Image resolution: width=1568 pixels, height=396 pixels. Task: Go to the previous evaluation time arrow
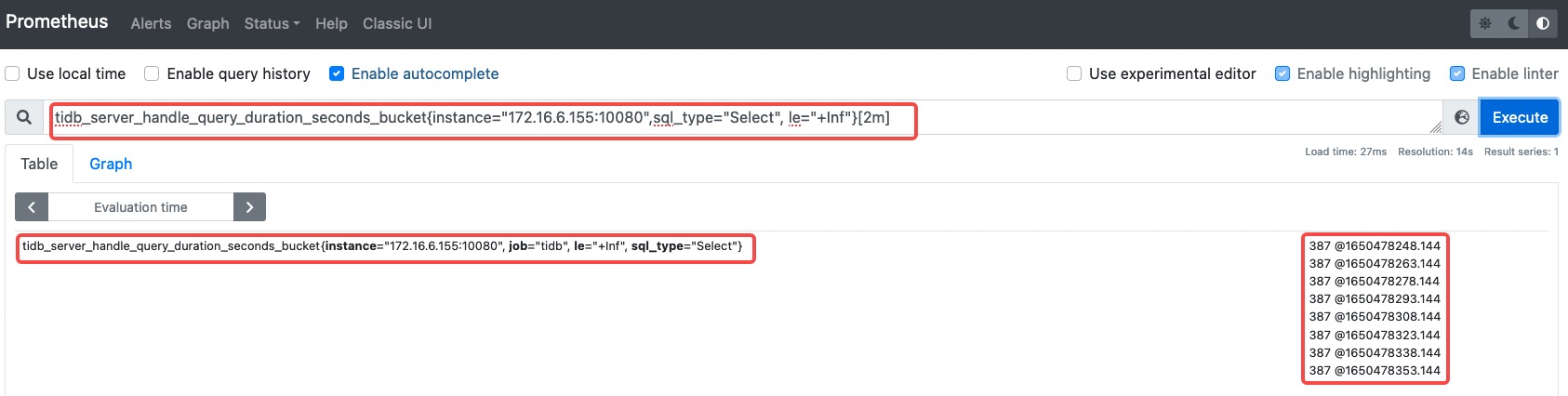(32, 207)
